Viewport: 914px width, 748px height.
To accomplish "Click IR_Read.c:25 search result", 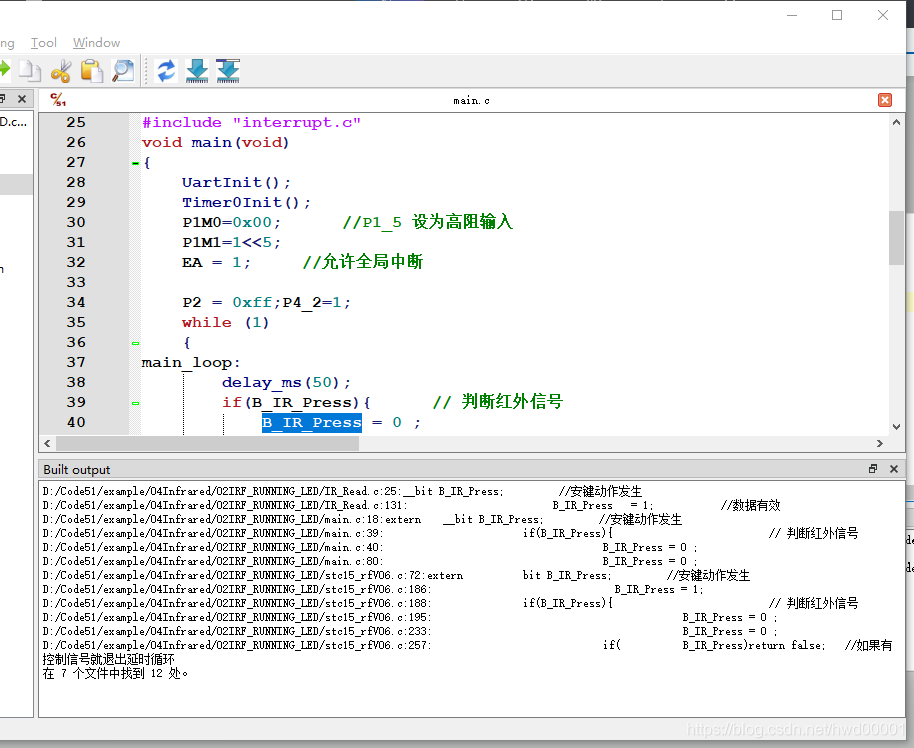I will [x=342, y=491].
